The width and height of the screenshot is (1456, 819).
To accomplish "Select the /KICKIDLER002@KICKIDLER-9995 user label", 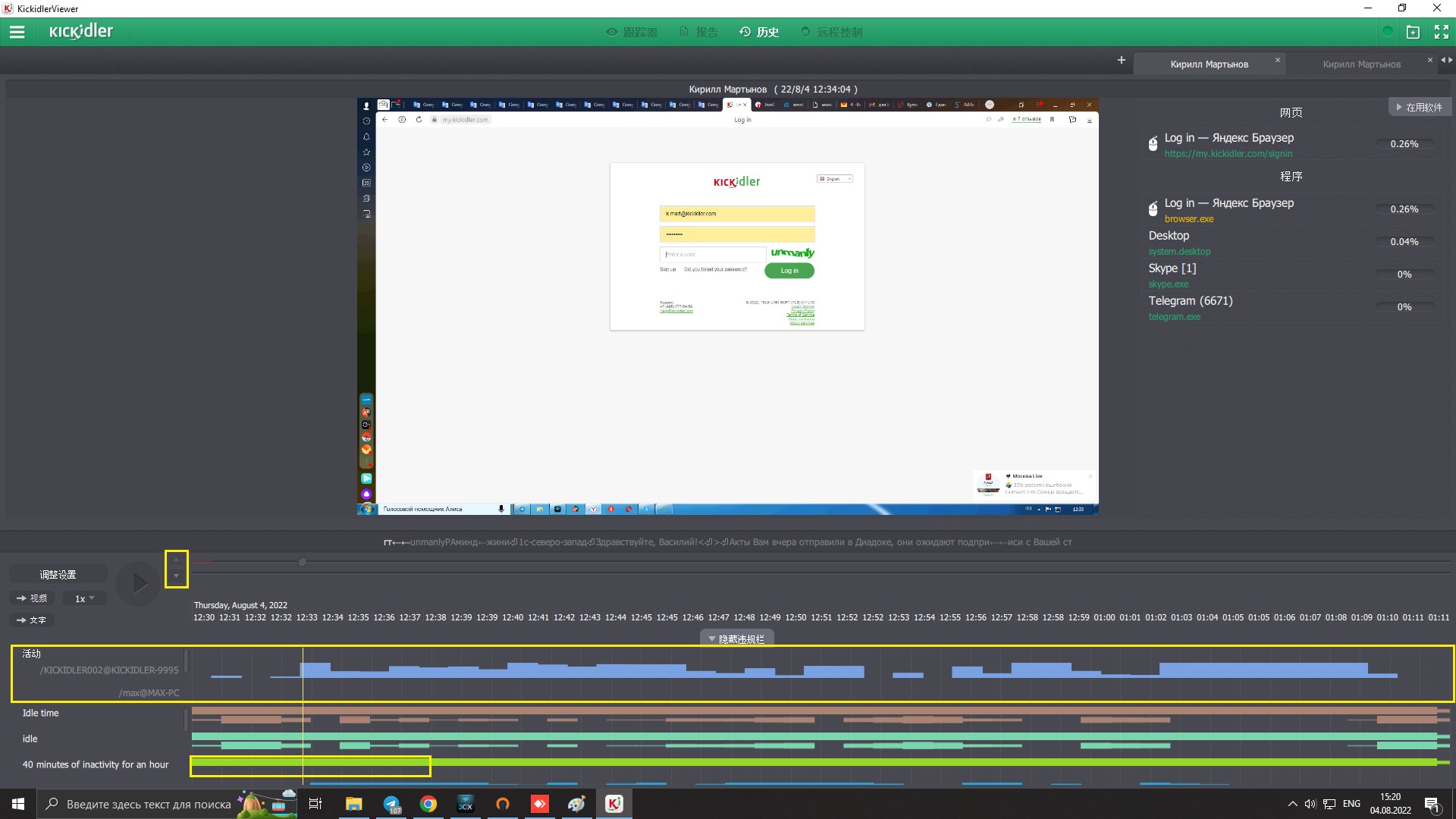I will point(109,670).
